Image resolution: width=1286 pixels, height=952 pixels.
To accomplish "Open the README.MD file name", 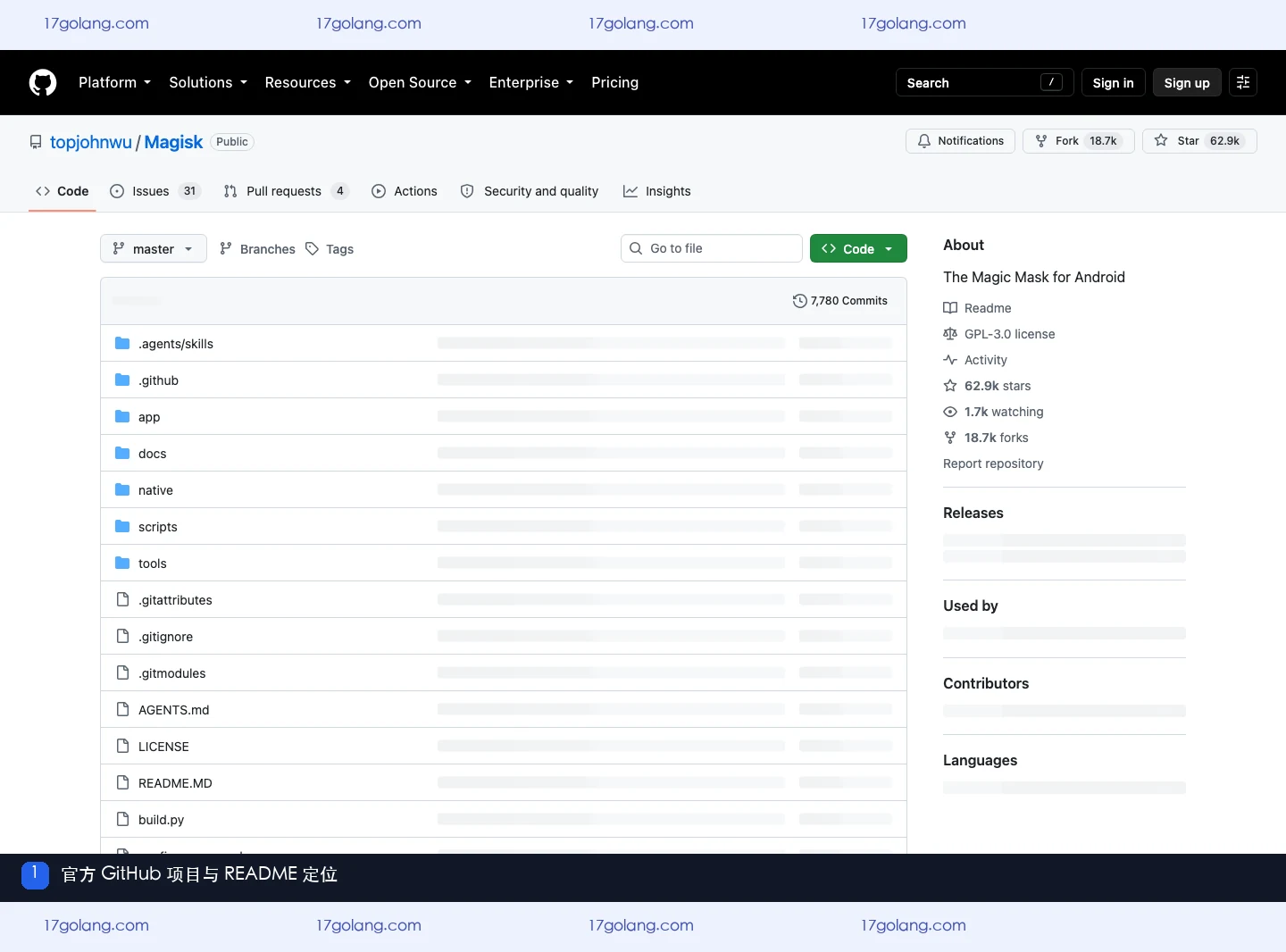I will 175,783.
